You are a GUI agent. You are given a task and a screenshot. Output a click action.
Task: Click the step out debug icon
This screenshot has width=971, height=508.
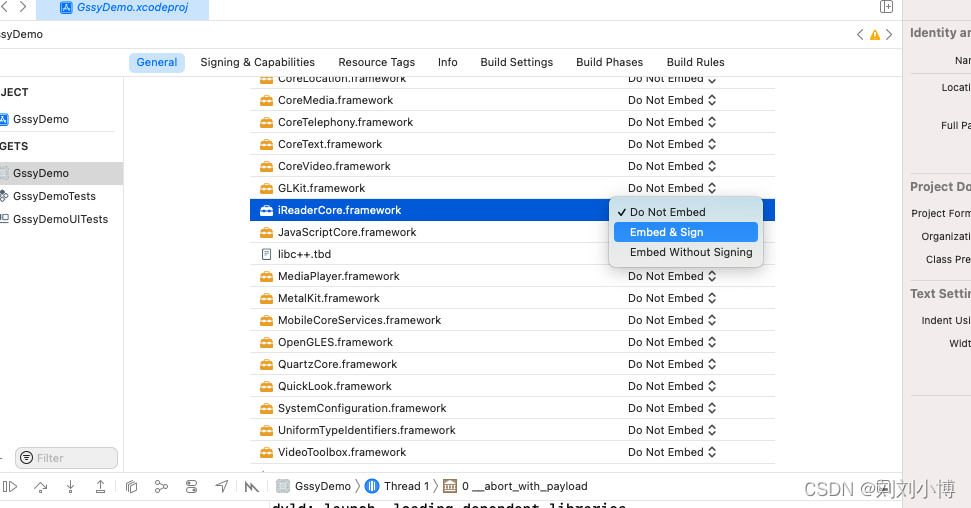tap(100, 487)
